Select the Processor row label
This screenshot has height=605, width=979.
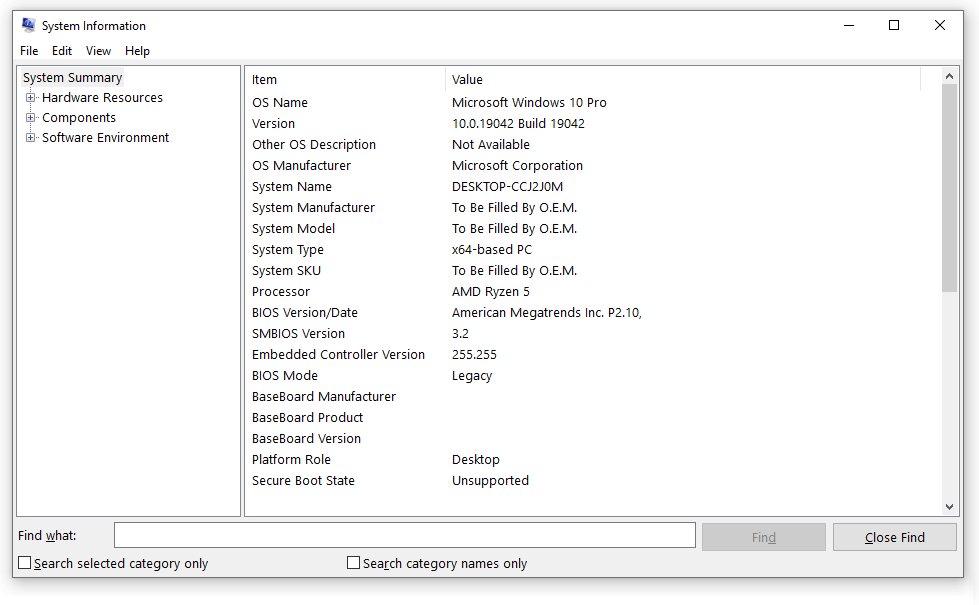click(281, 292)
